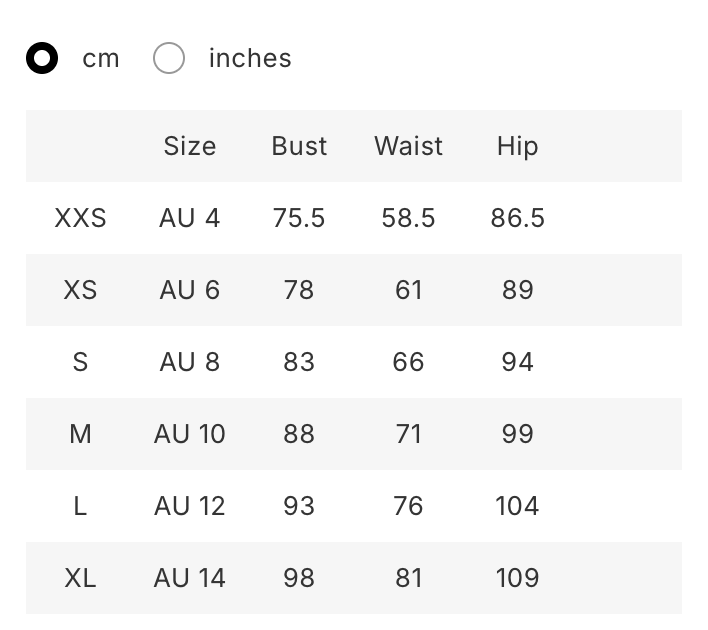
Task: Select the 109 hip measurement
Action: [517, 578]
